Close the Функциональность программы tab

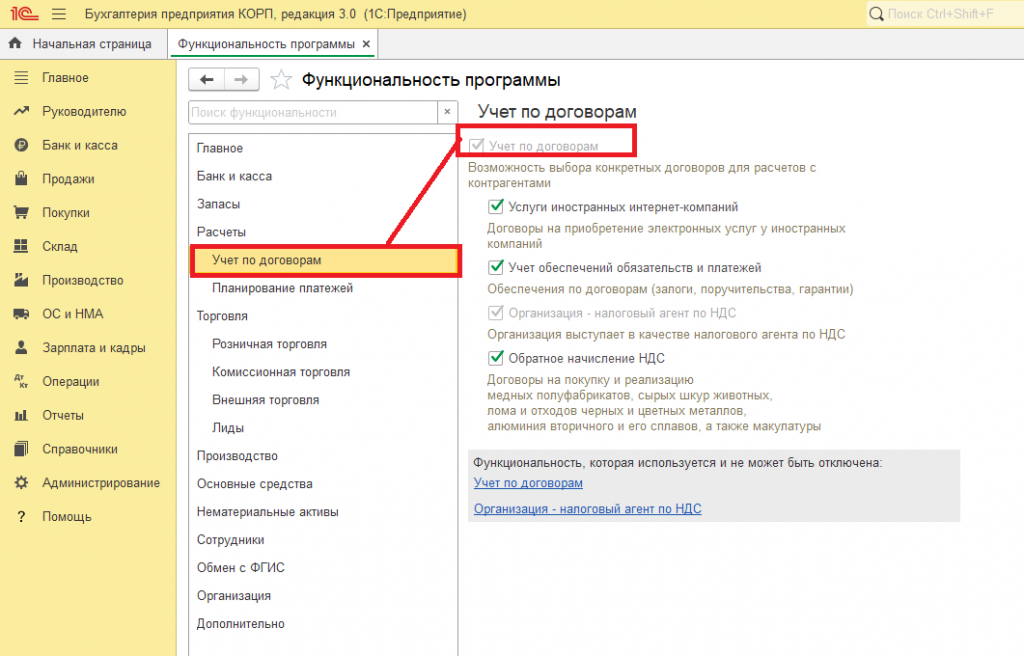(366, 44)
